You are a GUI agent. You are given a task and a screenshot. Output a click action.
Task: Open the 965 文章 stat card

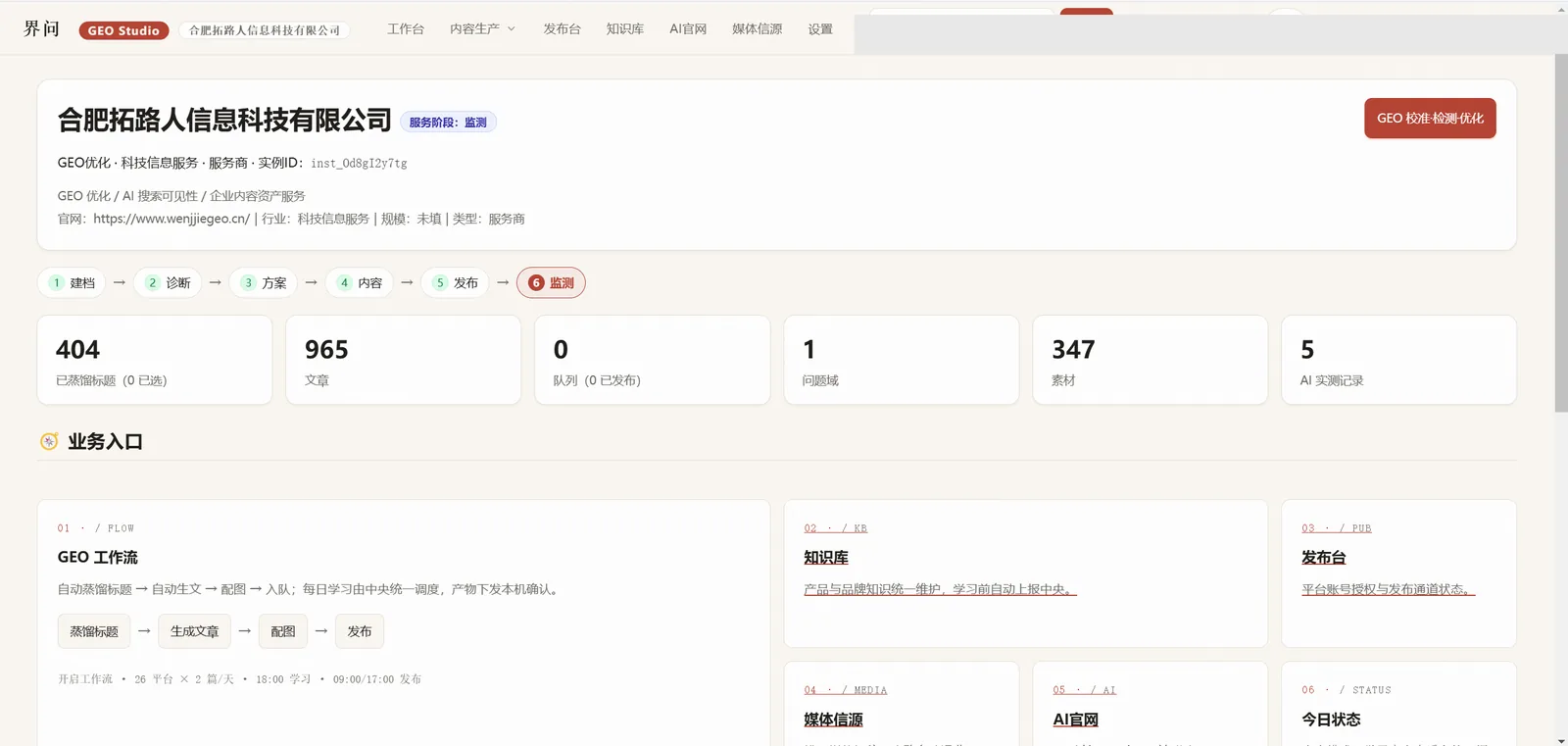point(404,360)
